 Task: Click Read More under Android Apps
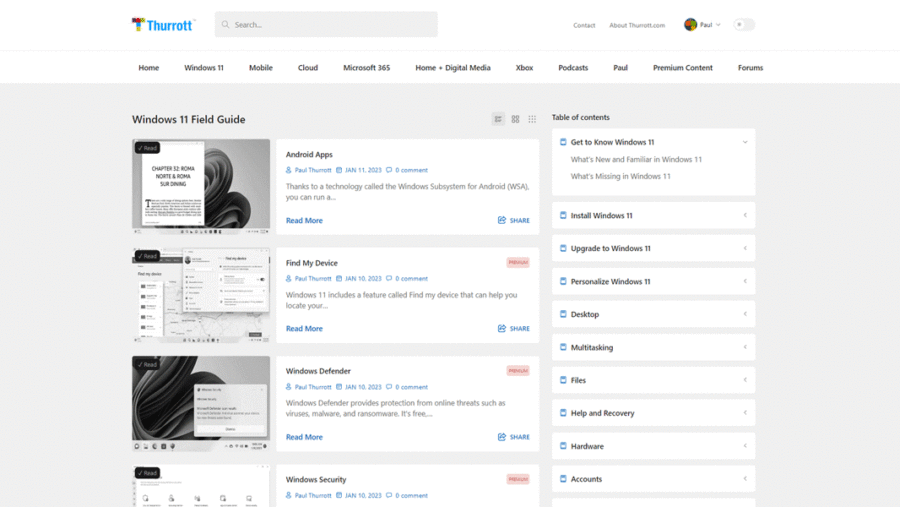click(x=304, y=220)
